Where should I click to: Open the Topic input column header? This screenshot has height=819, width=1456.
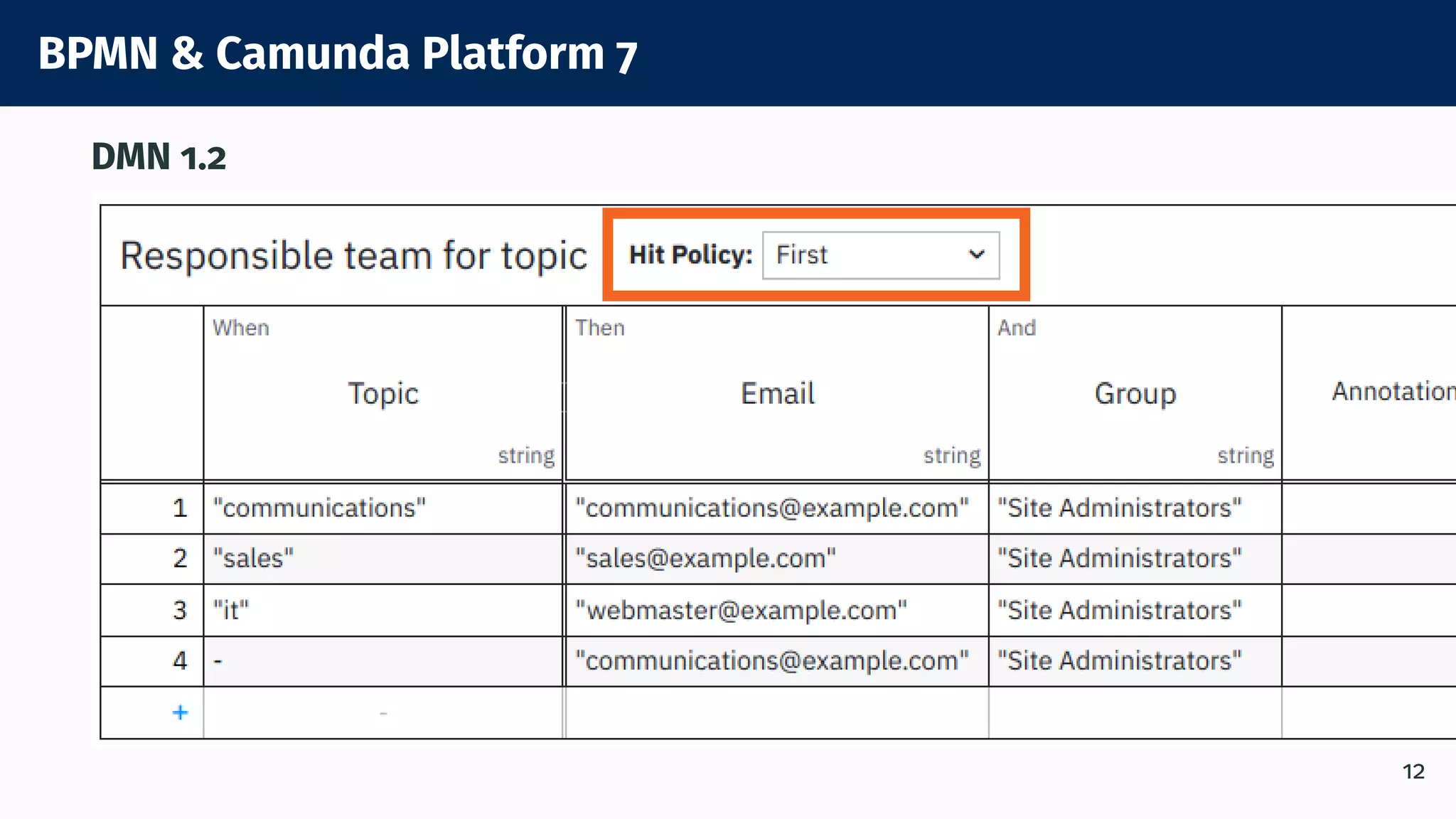383,393
